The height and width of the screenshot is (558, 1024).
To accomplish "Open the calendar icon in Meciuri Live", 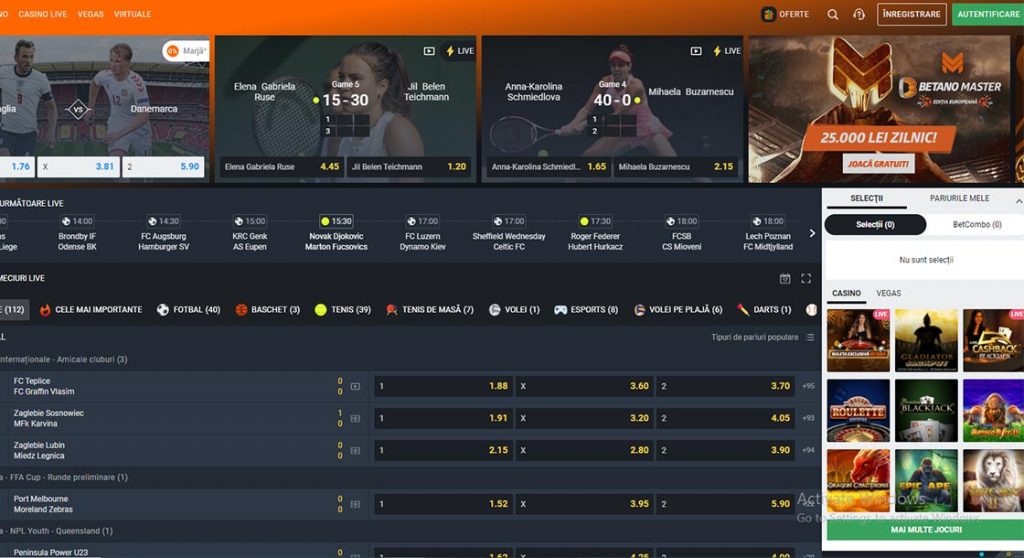I will pos(785,278).
